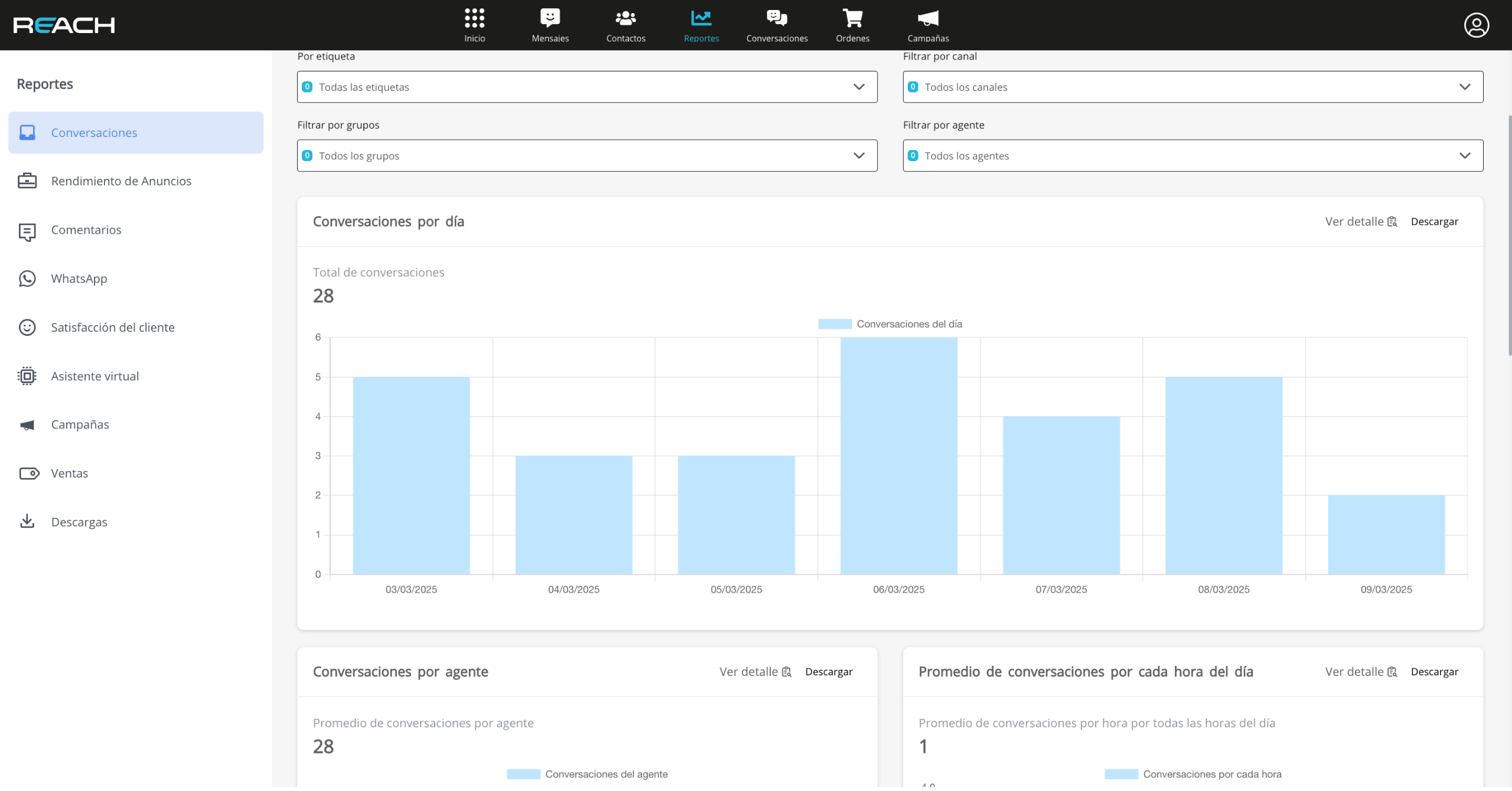1512x791 pixels.
Task: Toggle Conversaciones por cada hora legend
Action: click(1193, 774)
